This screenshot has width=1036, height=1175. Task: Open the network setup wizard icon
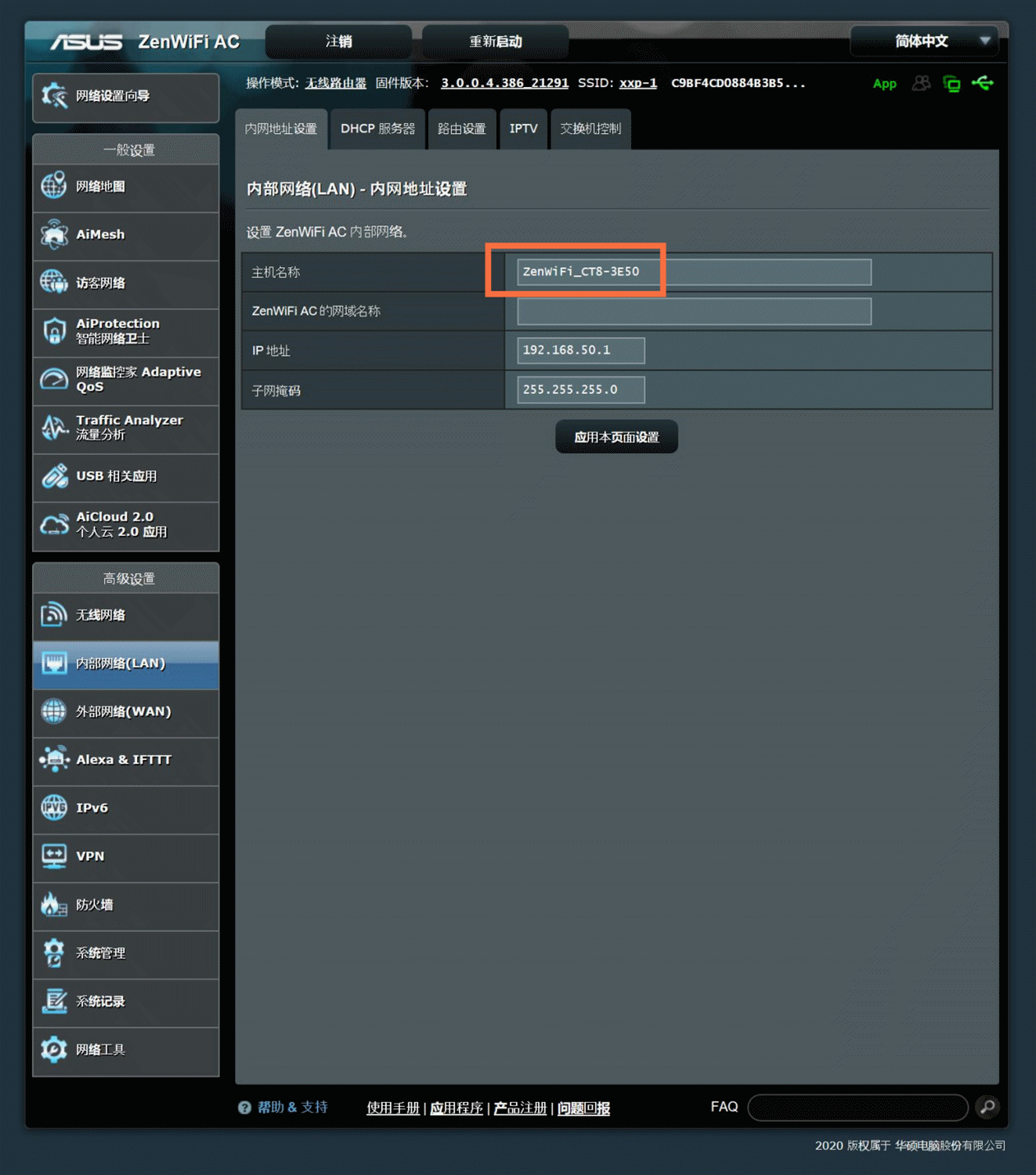click(x=54, y=96)
